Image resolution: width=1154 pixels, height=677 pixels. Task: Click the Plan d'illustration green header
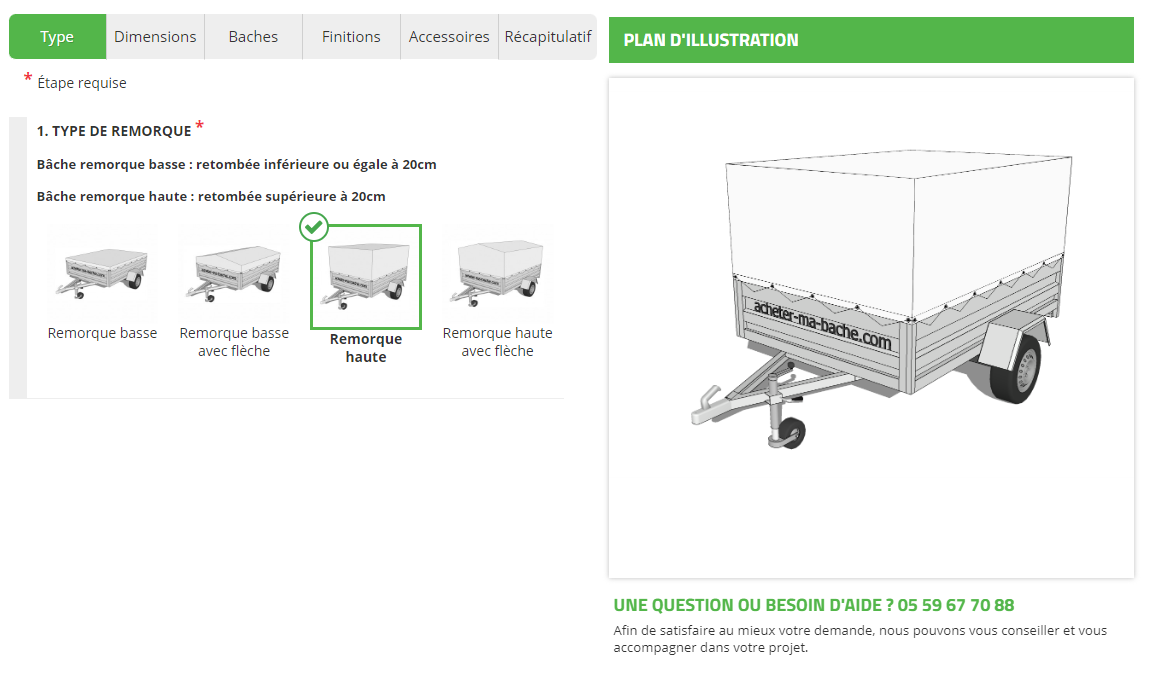point(871,40)
